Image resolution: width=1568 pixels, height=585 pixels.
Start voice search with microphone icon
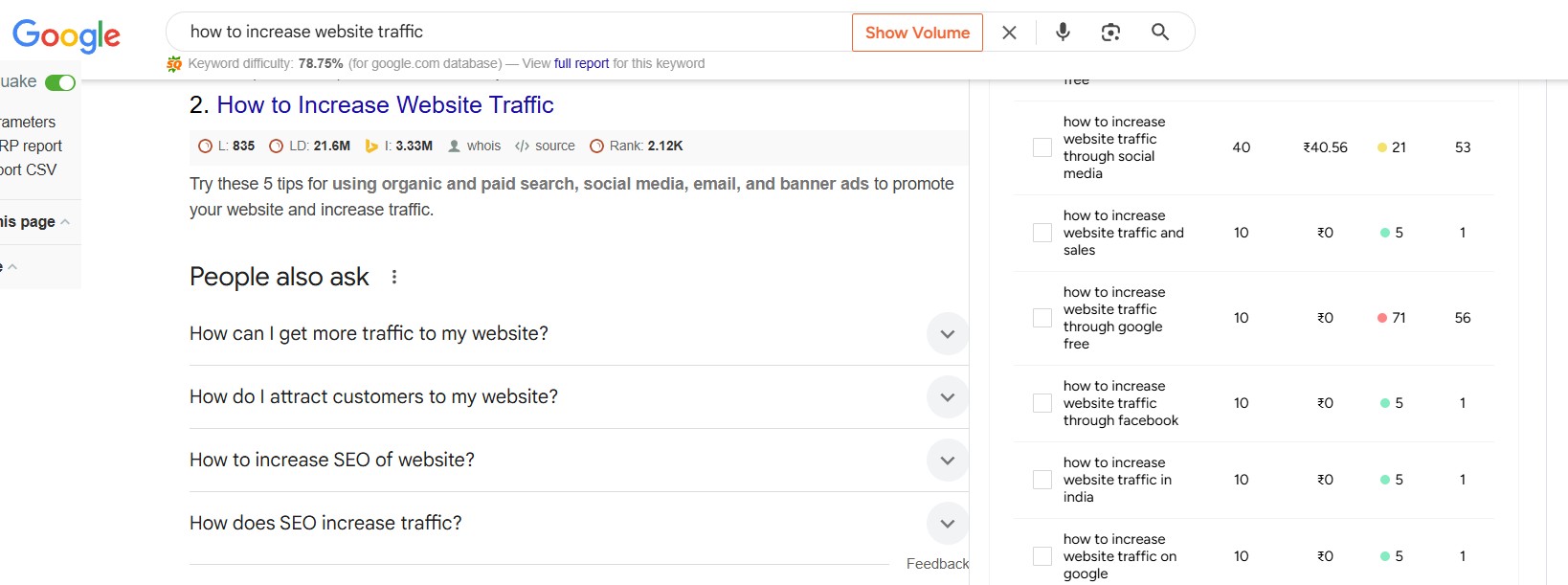coord(1063,33)
